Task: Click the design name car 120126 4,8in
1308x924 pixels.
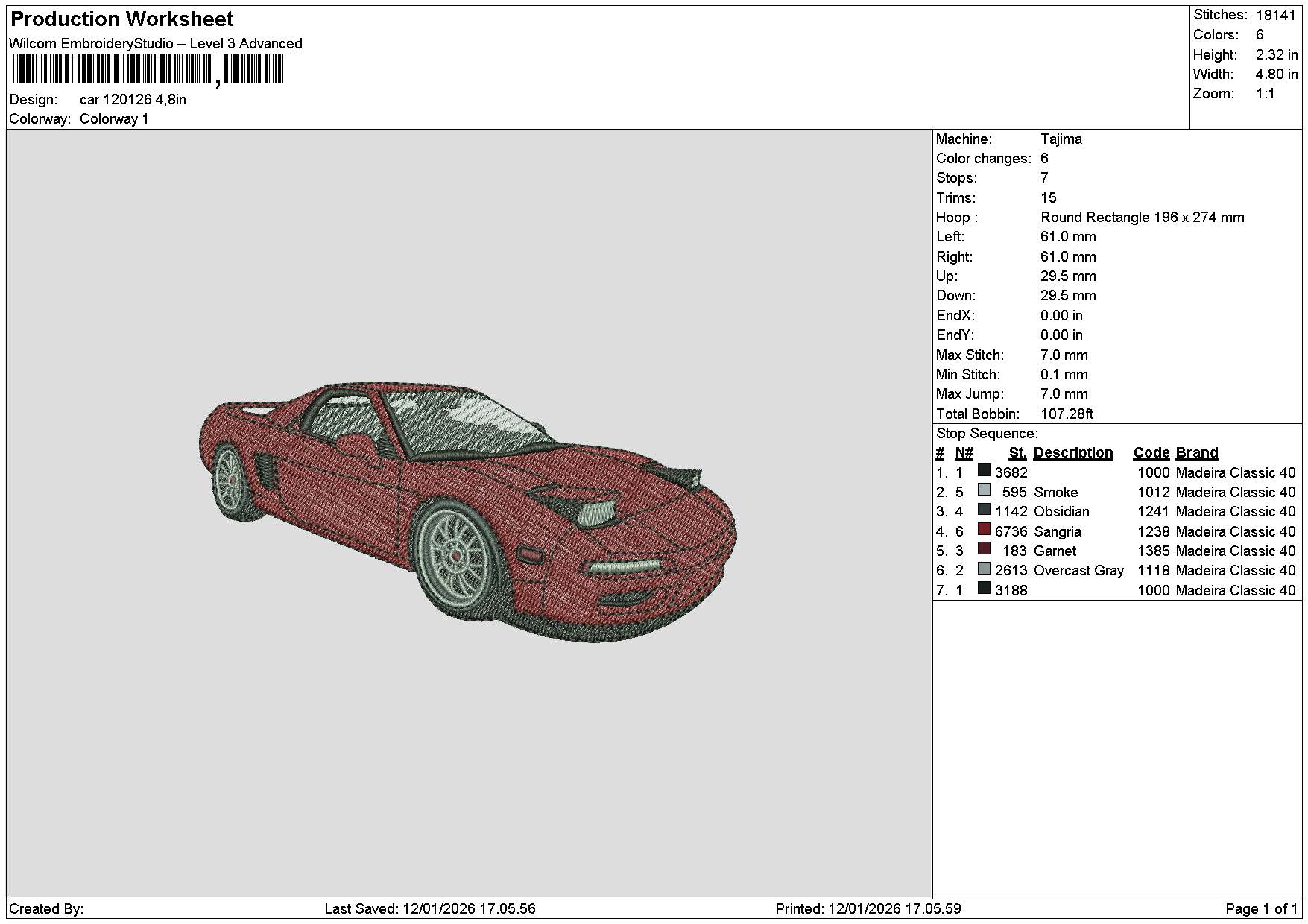Action: pyautogui.click(x=133, y=100)
